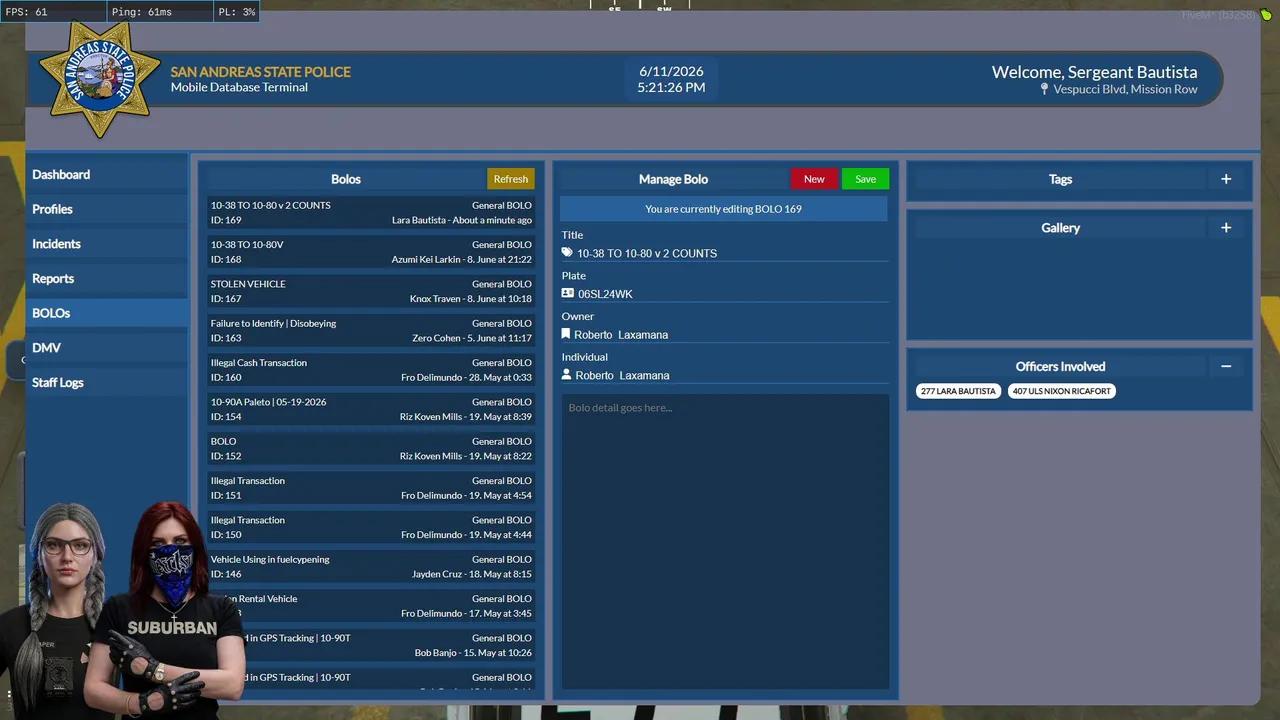Click the editing BOLO 169 notice banner

pyautogui.click(x=723, y=209)
